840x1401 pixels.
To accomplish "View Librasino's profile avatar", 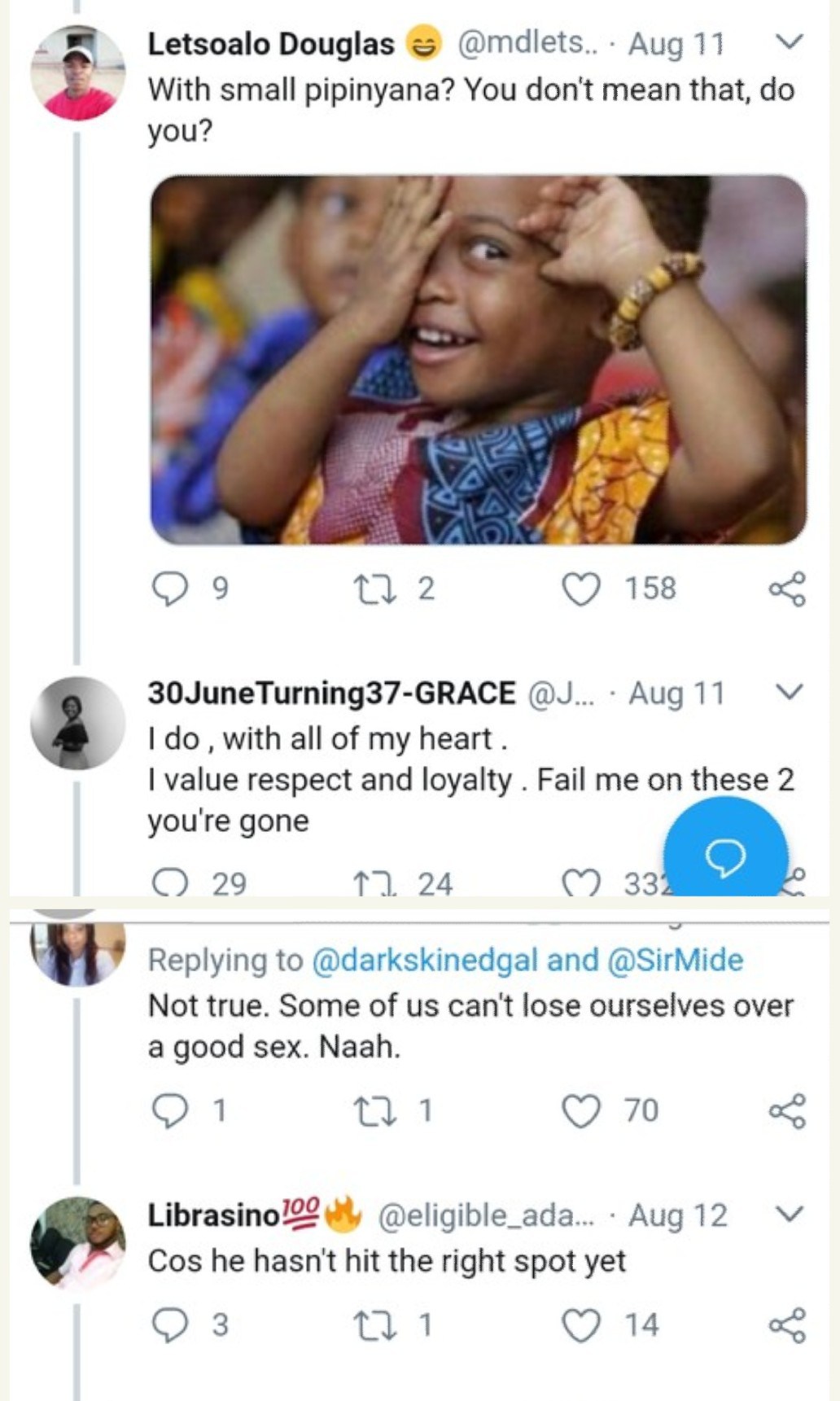I will (78, 1242).
